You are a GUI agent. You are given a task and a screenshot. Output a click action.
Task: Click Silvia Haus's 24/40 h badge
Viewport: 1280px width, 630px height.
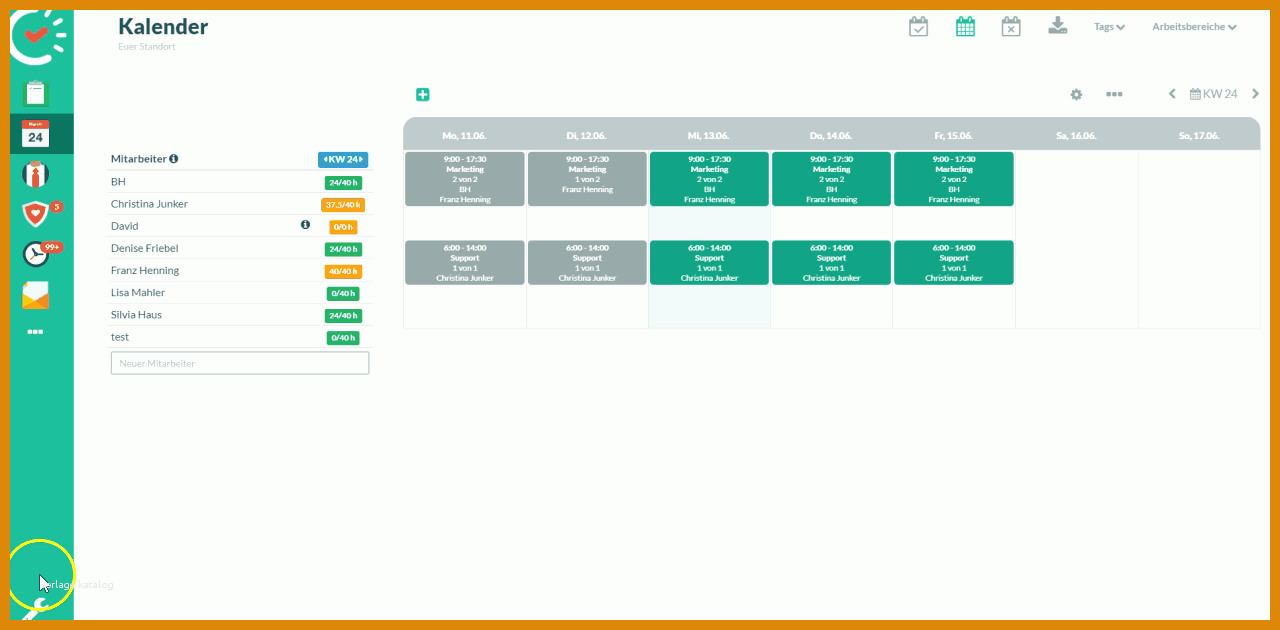click(x=343, y=315)
